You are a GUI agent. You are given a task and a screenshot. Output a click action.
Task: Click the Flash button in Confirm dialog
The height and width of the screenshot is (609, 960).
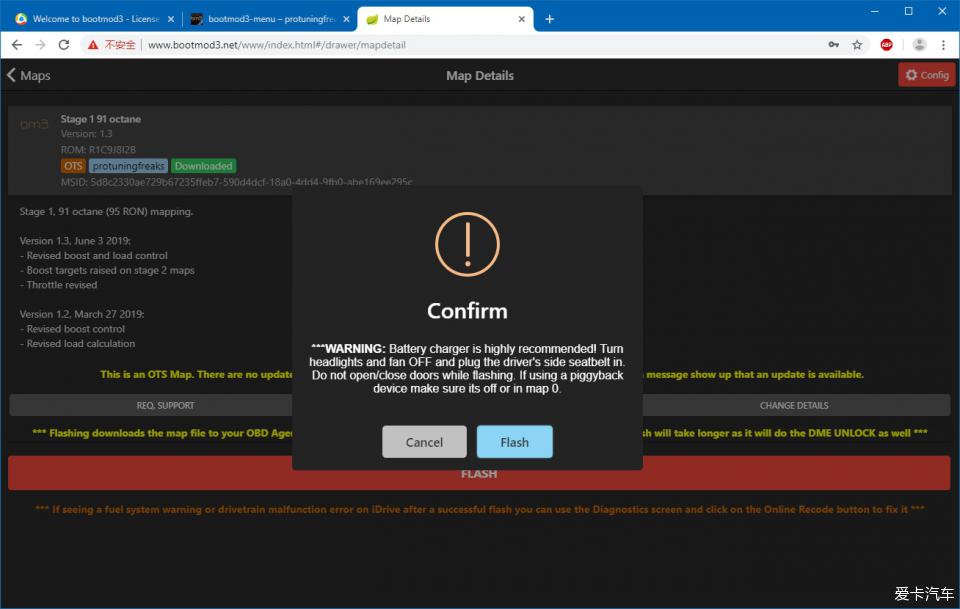(x=514, y=442)
